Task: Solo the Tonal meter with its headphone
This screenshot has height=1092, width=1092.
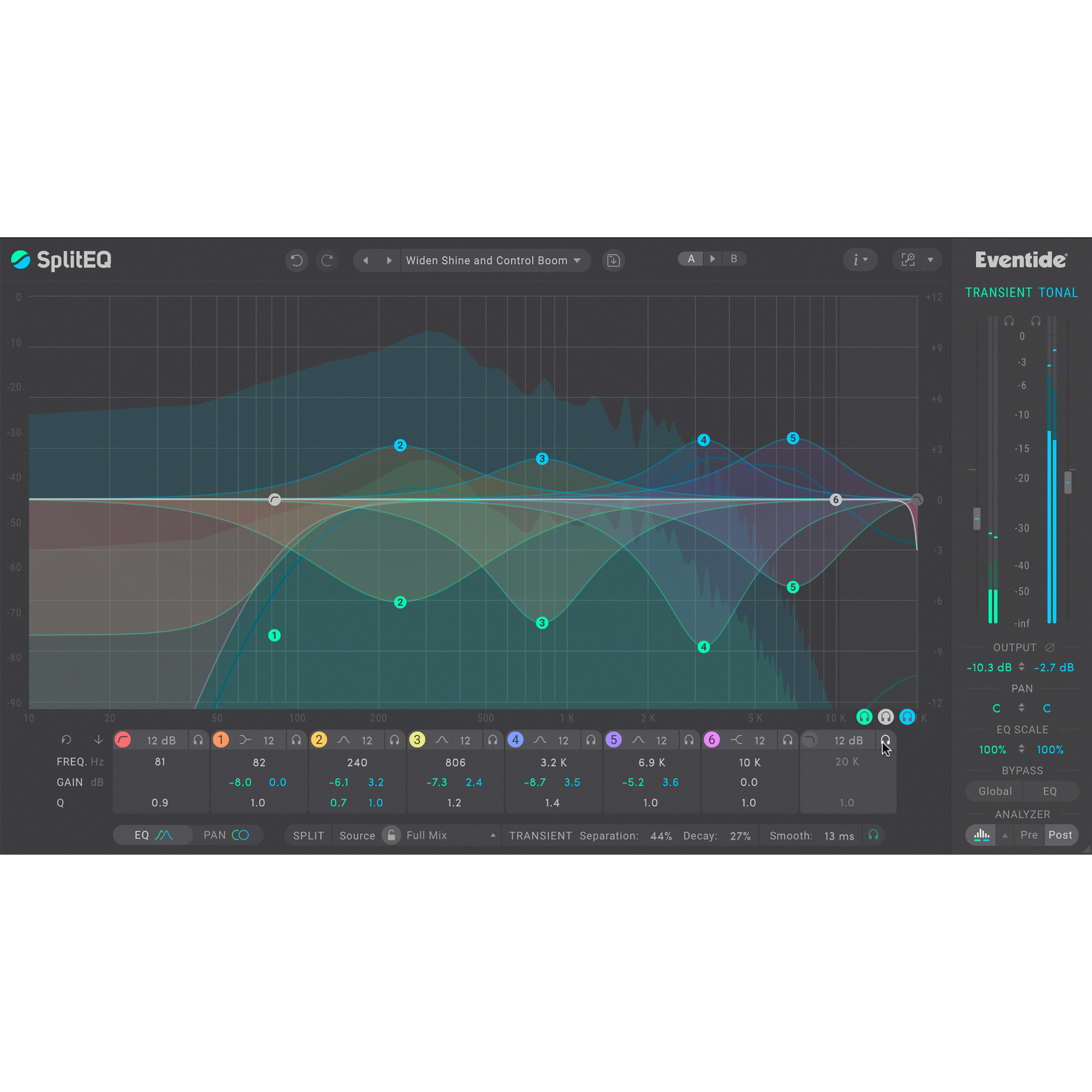Action: click(1035, 321)
